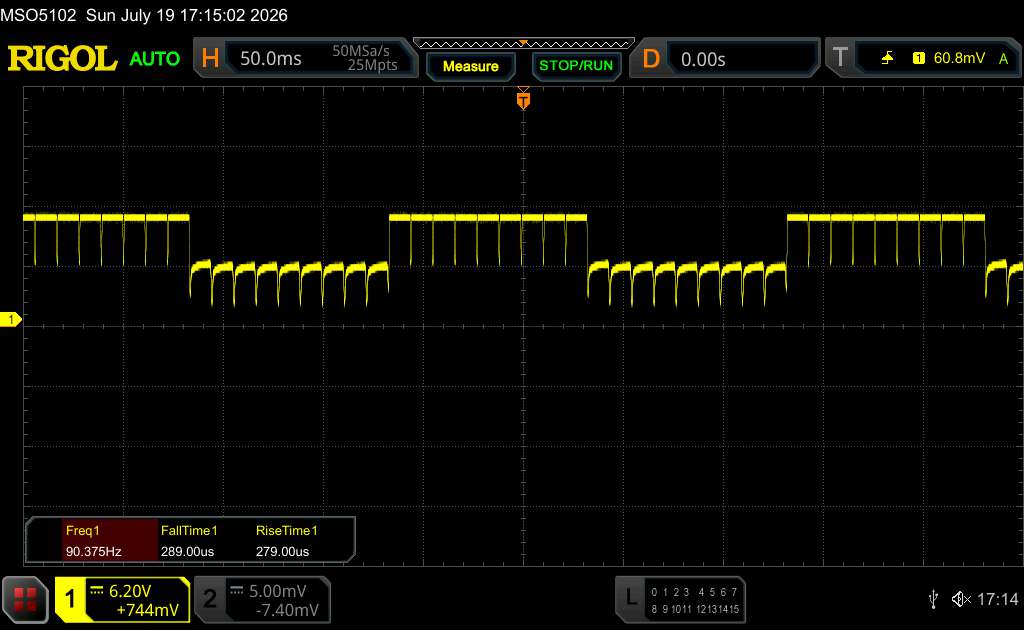1024x630 pixels.
Task: Open the 50.0ms timebase setting
Action: coord(270,59)
